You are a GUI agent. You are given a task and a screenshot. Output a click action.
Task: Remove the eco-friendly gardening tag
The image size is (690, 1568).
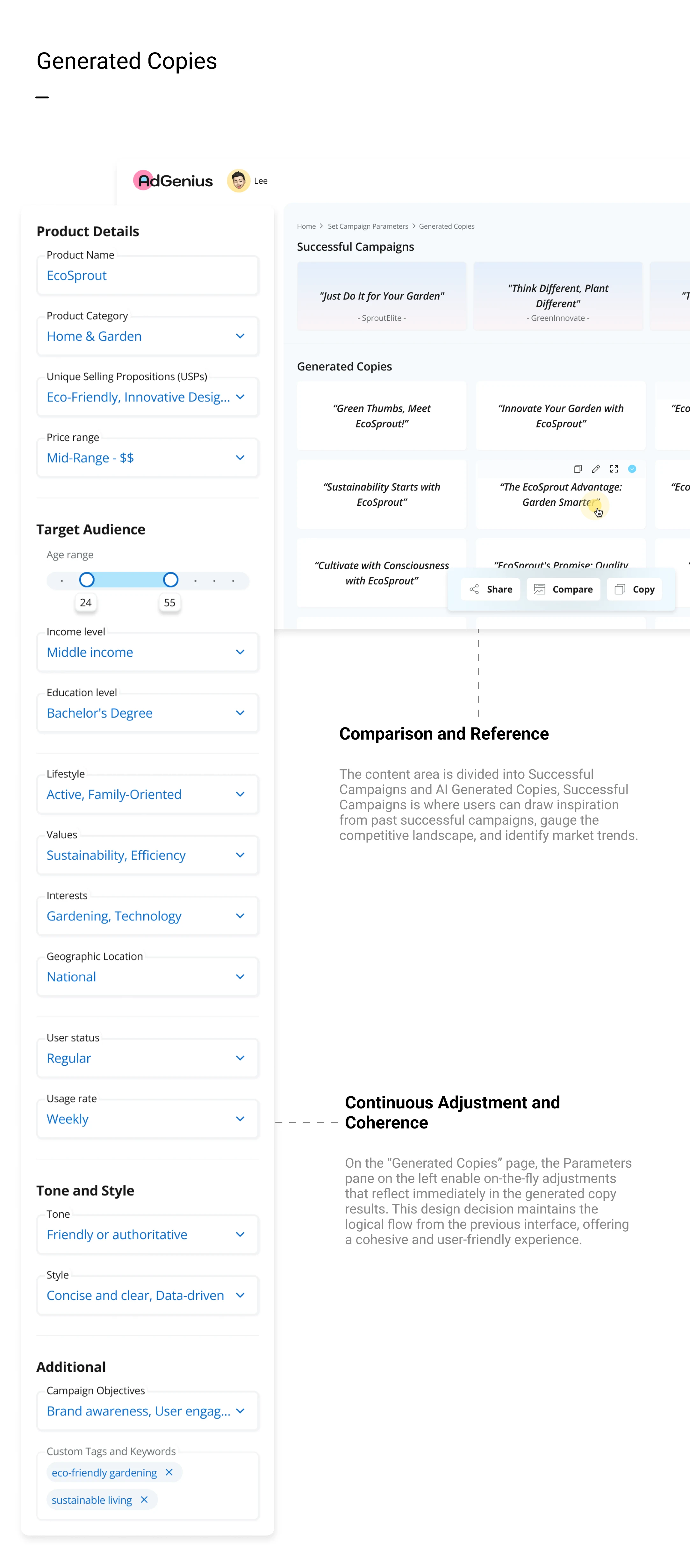169,1472
